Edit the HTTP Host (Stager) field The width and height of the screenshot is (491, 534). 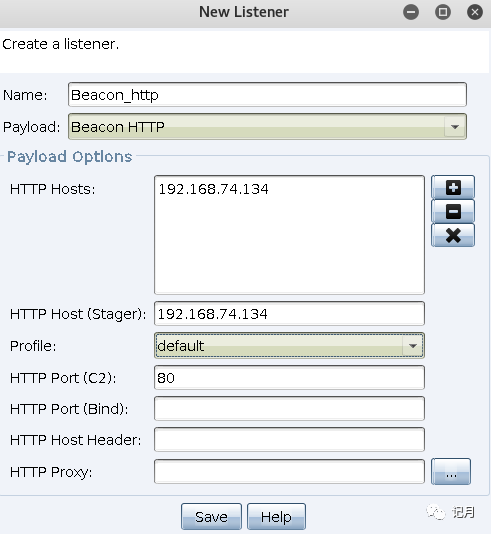pos(289,314)
